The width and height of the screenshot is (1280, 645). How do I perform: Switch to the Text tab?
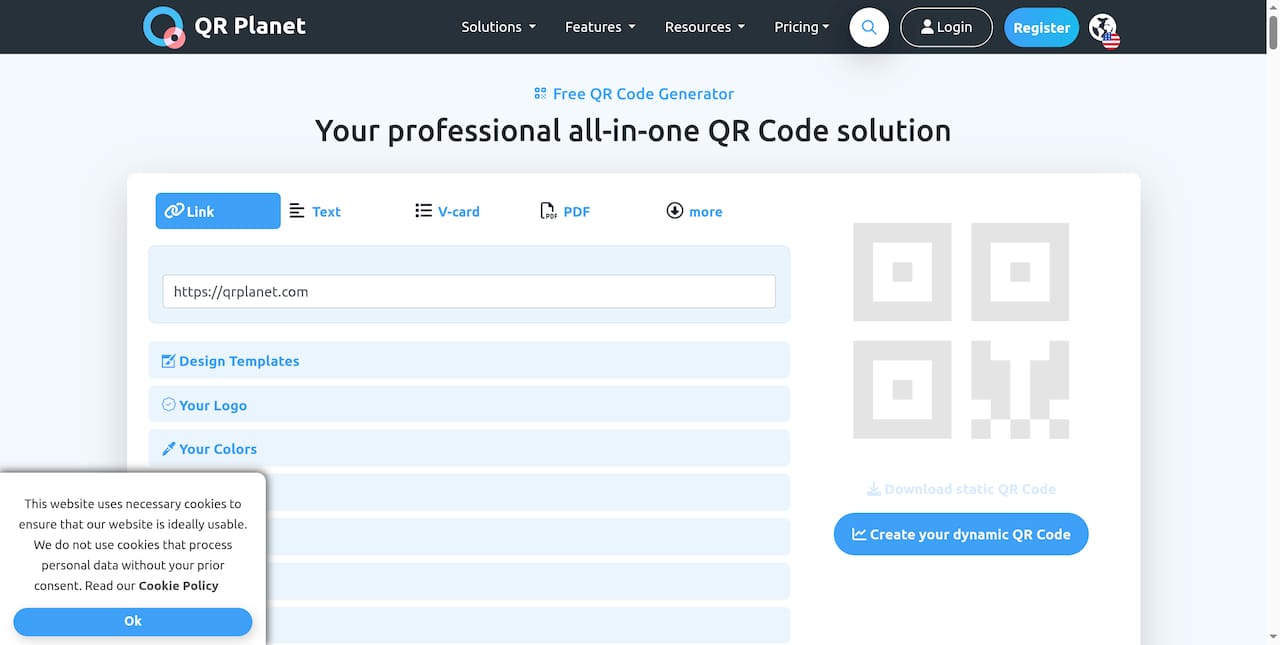[x=315, y=211]
